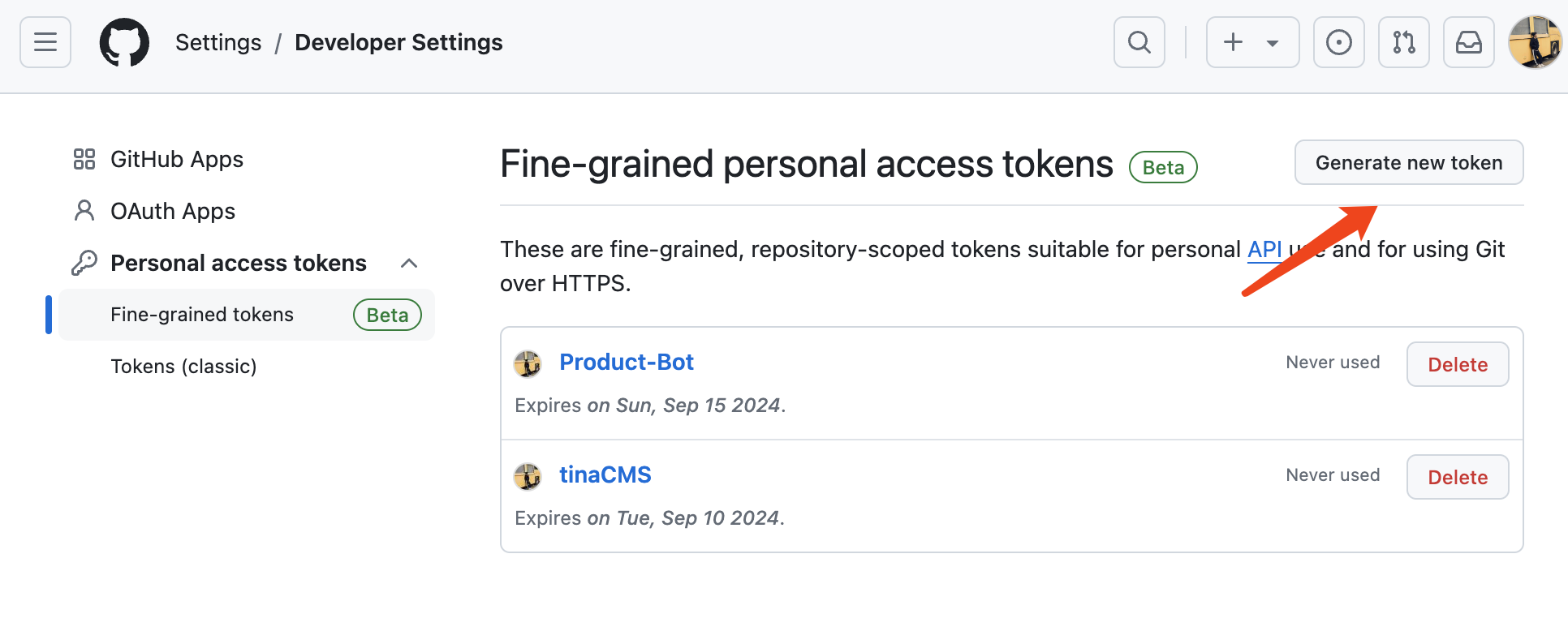This screenshot has width=1568, height=644.
Task: Delete the tinaCMS token
Action: tap(1458, 477)
